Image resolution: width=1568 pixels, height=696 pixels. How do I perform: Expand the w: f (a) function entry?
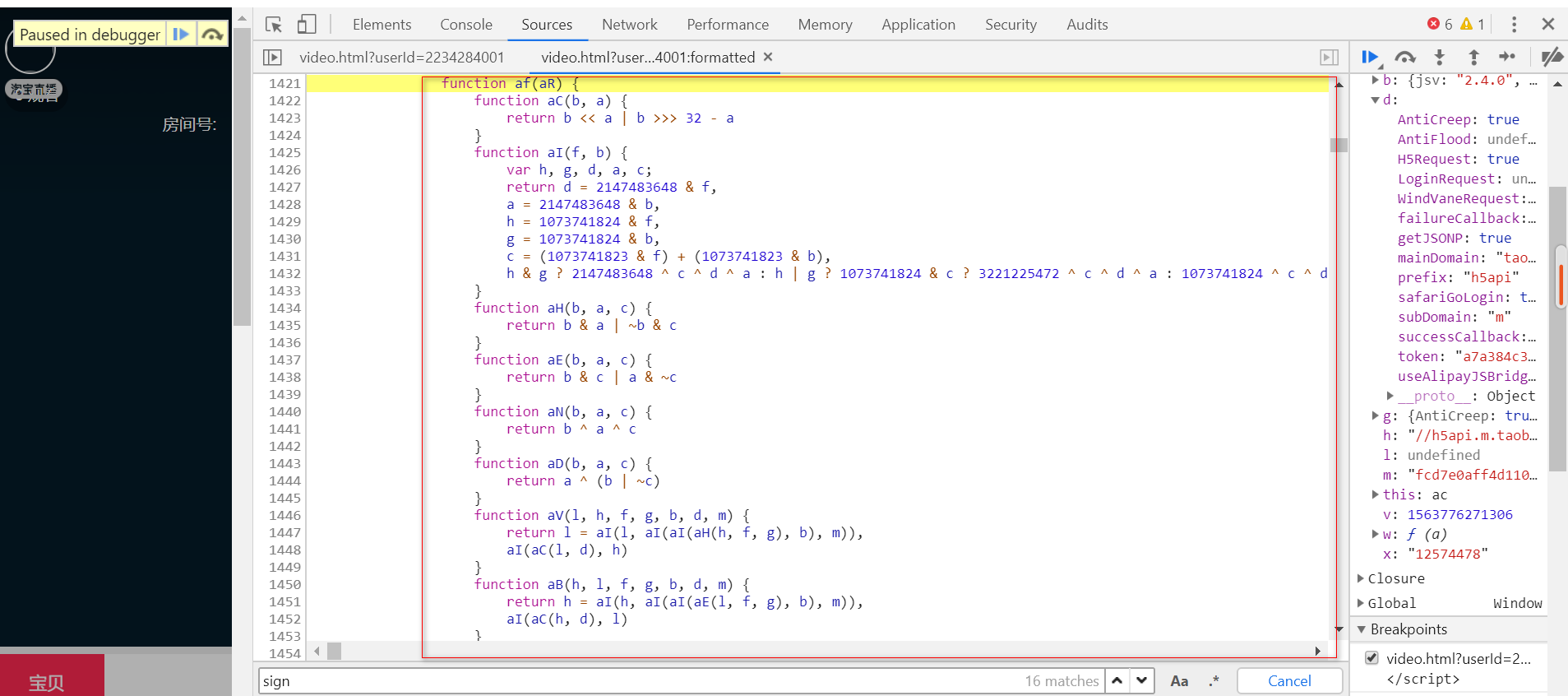click(x=1376, y=534)
